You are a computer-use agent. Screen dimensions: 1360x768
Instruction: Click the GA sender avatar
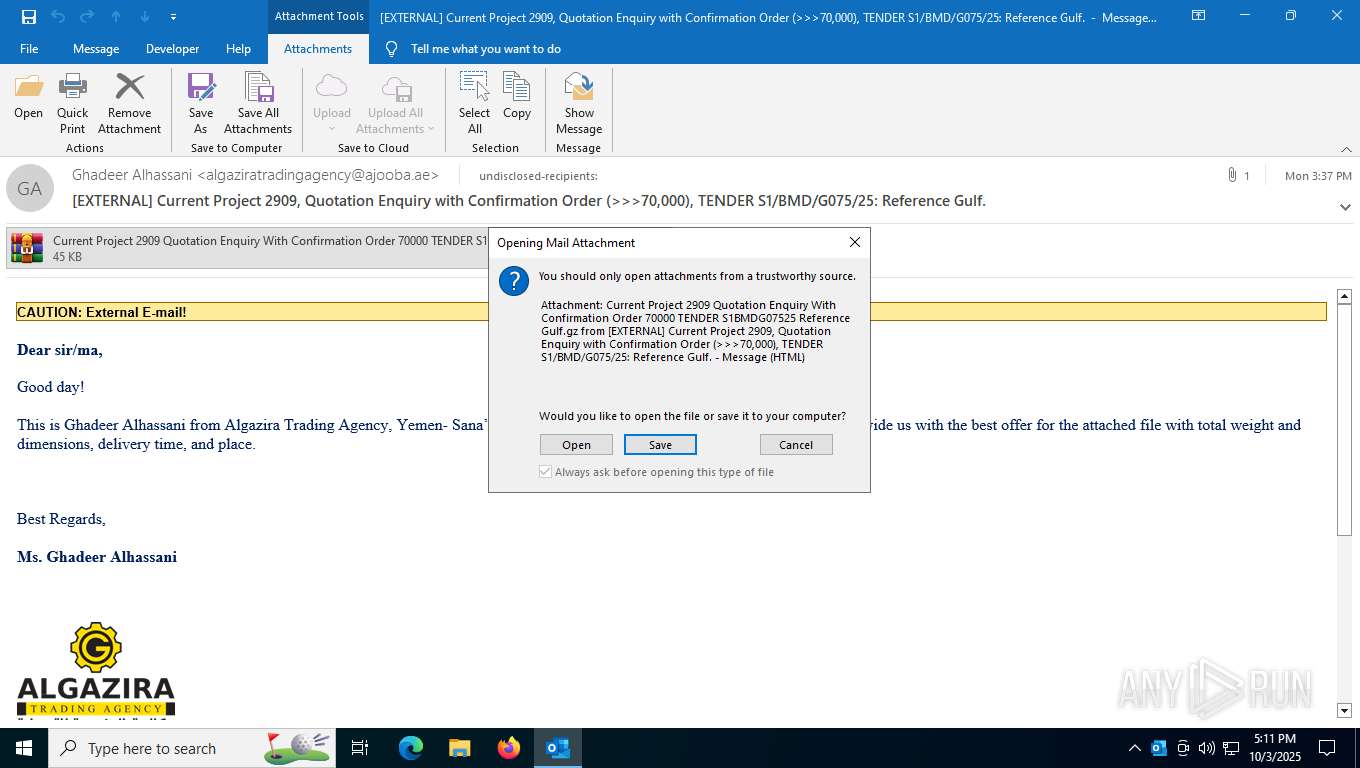tap(30, 188)
